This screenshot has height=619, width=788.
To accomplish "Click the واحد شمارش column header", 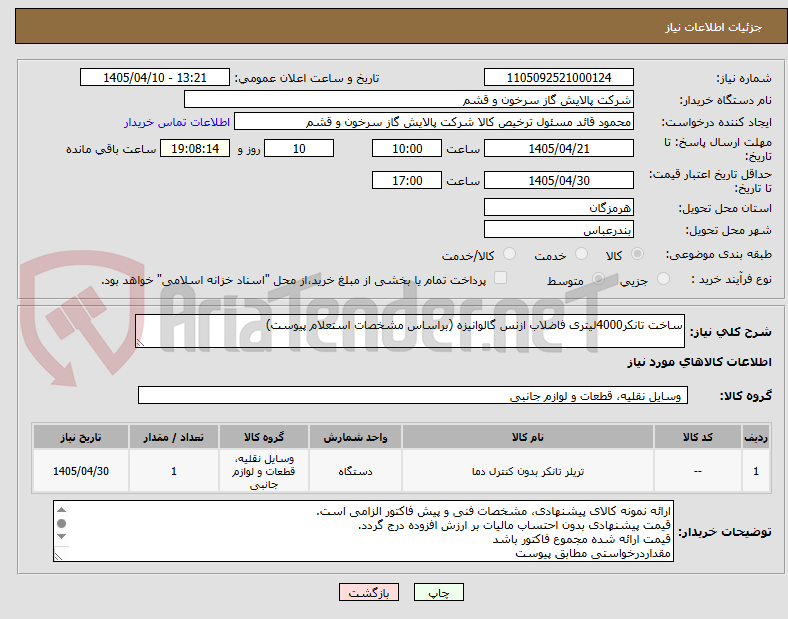I will click(355, 437).
